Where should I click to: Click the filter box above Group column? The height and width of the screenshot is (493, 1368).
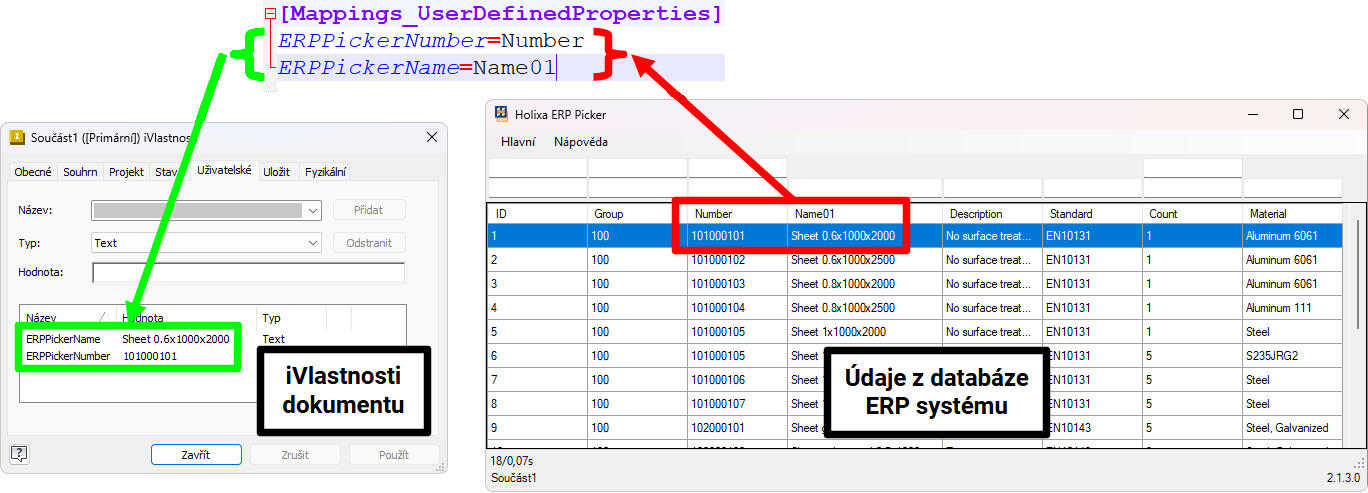click(x=637, y=188)
